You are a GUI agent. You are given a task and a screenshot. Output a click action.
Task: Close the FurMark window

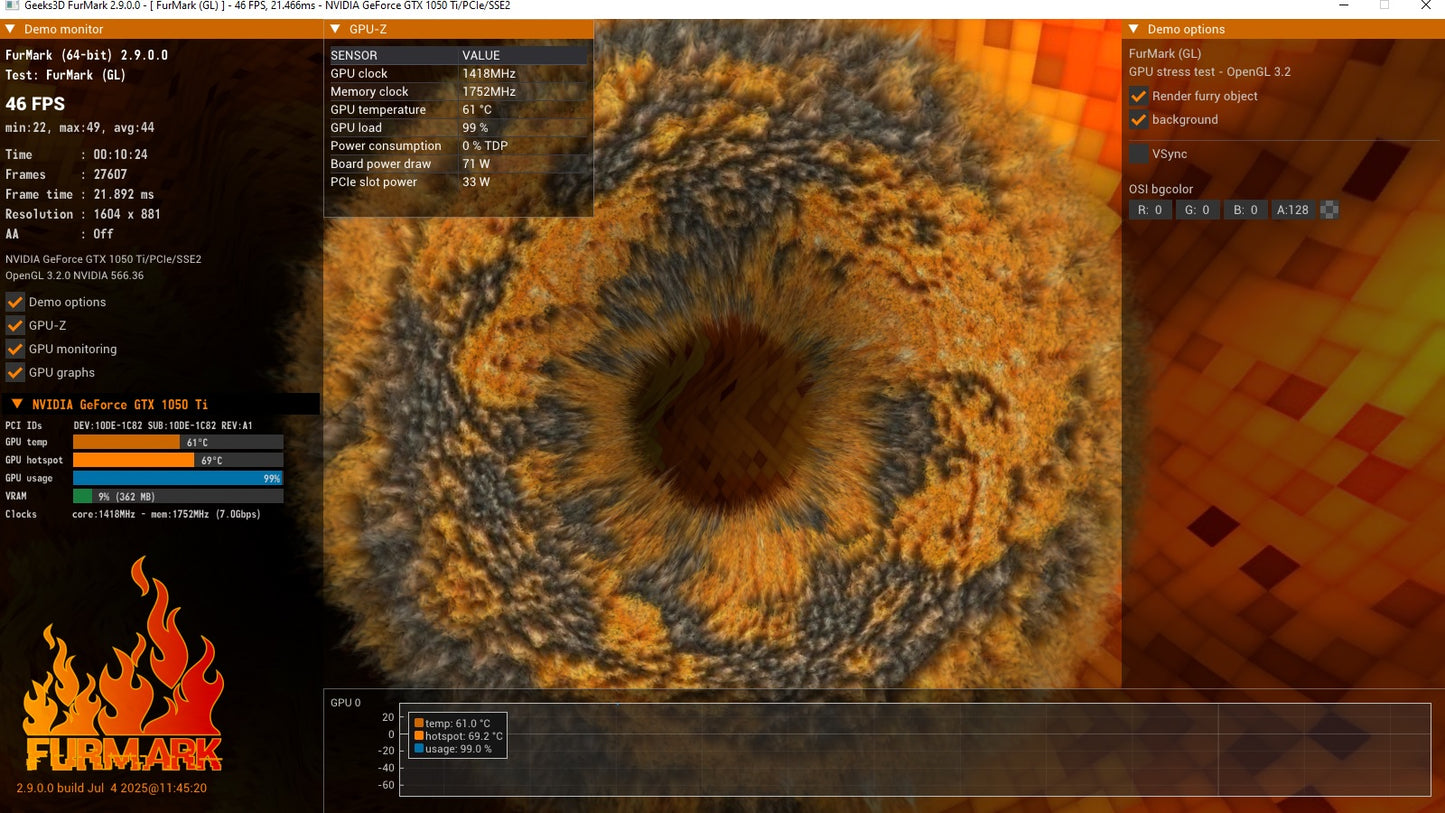tap(1426, 6)
